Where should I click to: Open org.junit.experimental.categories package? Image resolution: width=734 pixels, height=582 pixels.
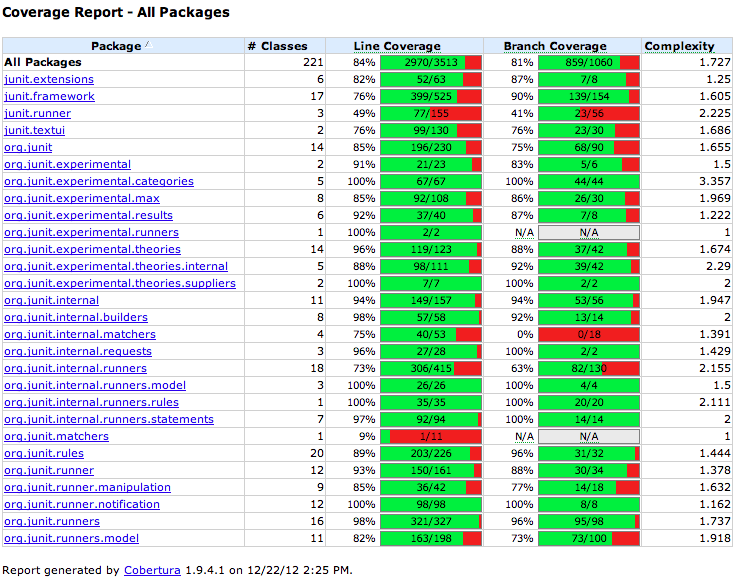pos(99,181)
